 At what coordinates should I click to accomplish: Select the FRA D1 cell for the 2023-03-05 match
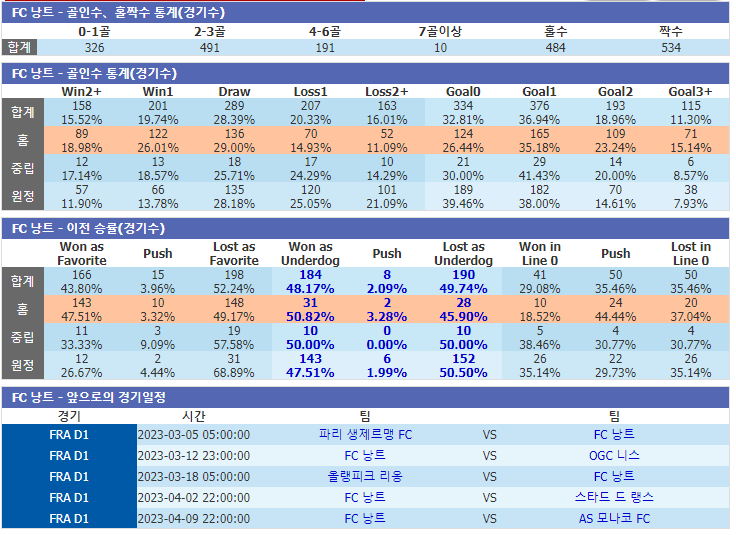(69, 435)
